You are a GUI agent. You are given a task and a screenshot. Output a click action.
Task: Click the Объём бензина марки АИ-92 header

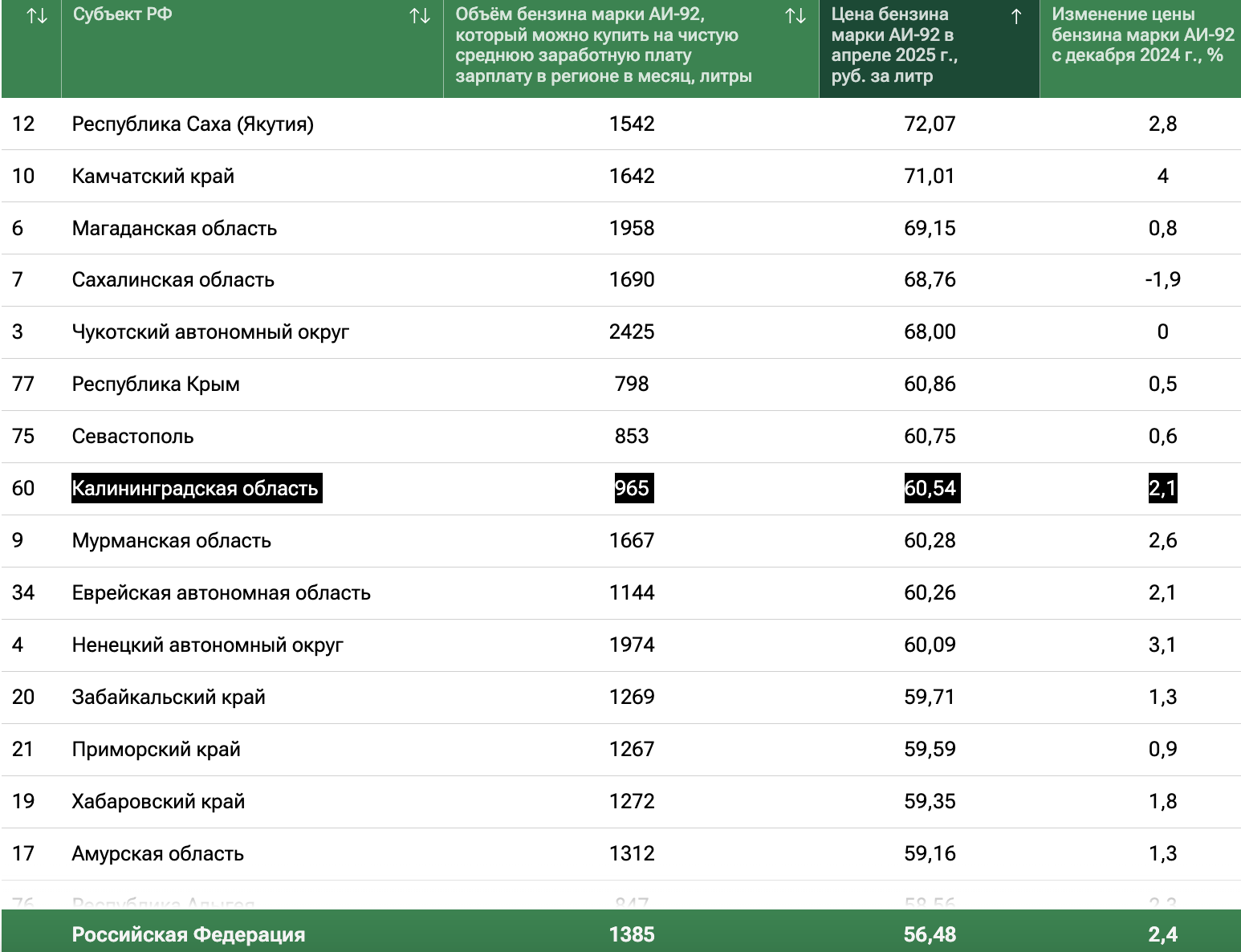pyautogui.click(x=631, y=49)
